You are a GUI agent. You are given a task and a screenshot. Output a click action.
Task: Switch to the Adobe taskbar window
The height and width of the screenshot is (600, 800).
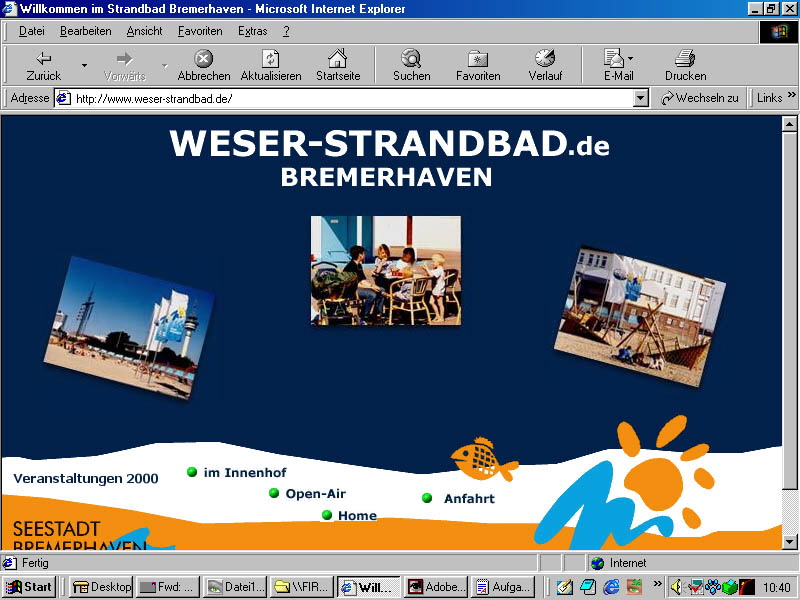click(436, 587)
